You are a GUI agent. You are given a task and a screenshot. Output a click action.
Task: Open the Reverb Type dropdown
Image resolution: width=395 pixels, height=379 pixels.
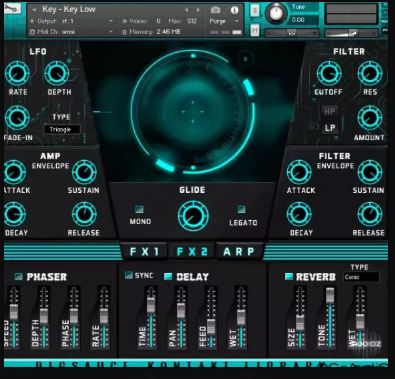(361, 277)
